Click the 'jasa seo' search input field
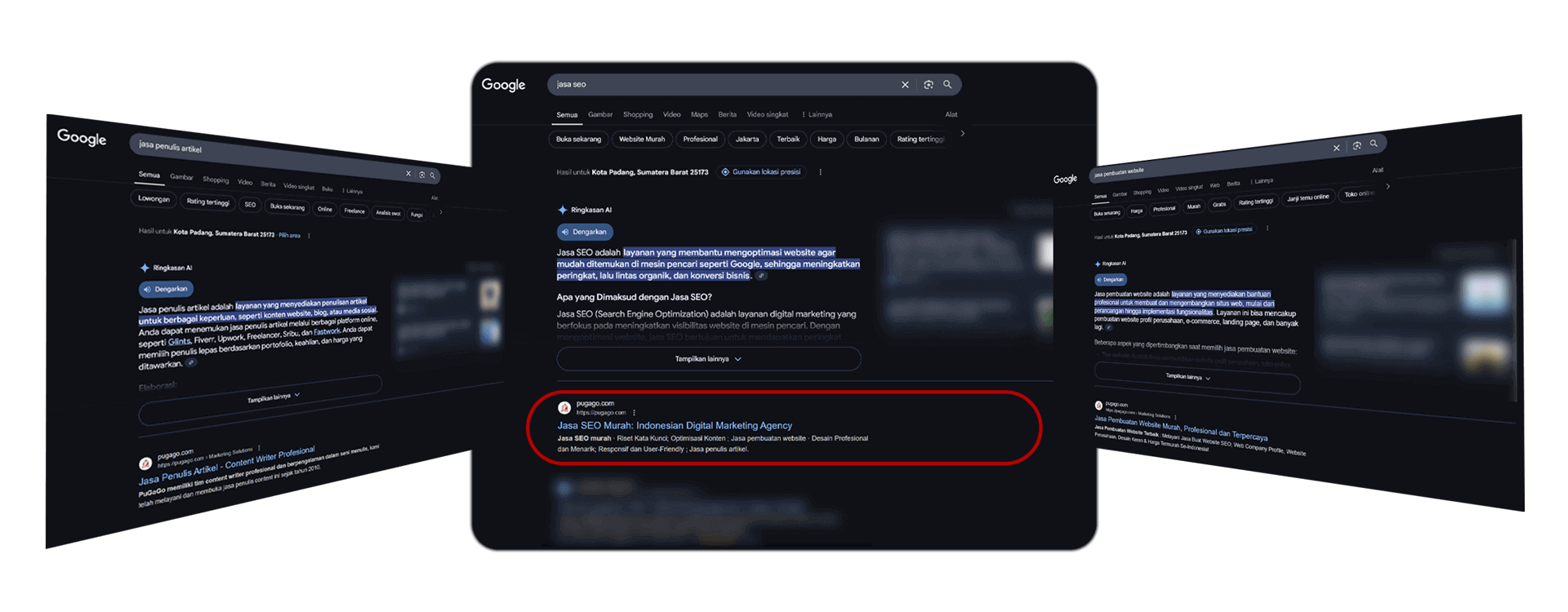1568x612 pixels. 723,85
